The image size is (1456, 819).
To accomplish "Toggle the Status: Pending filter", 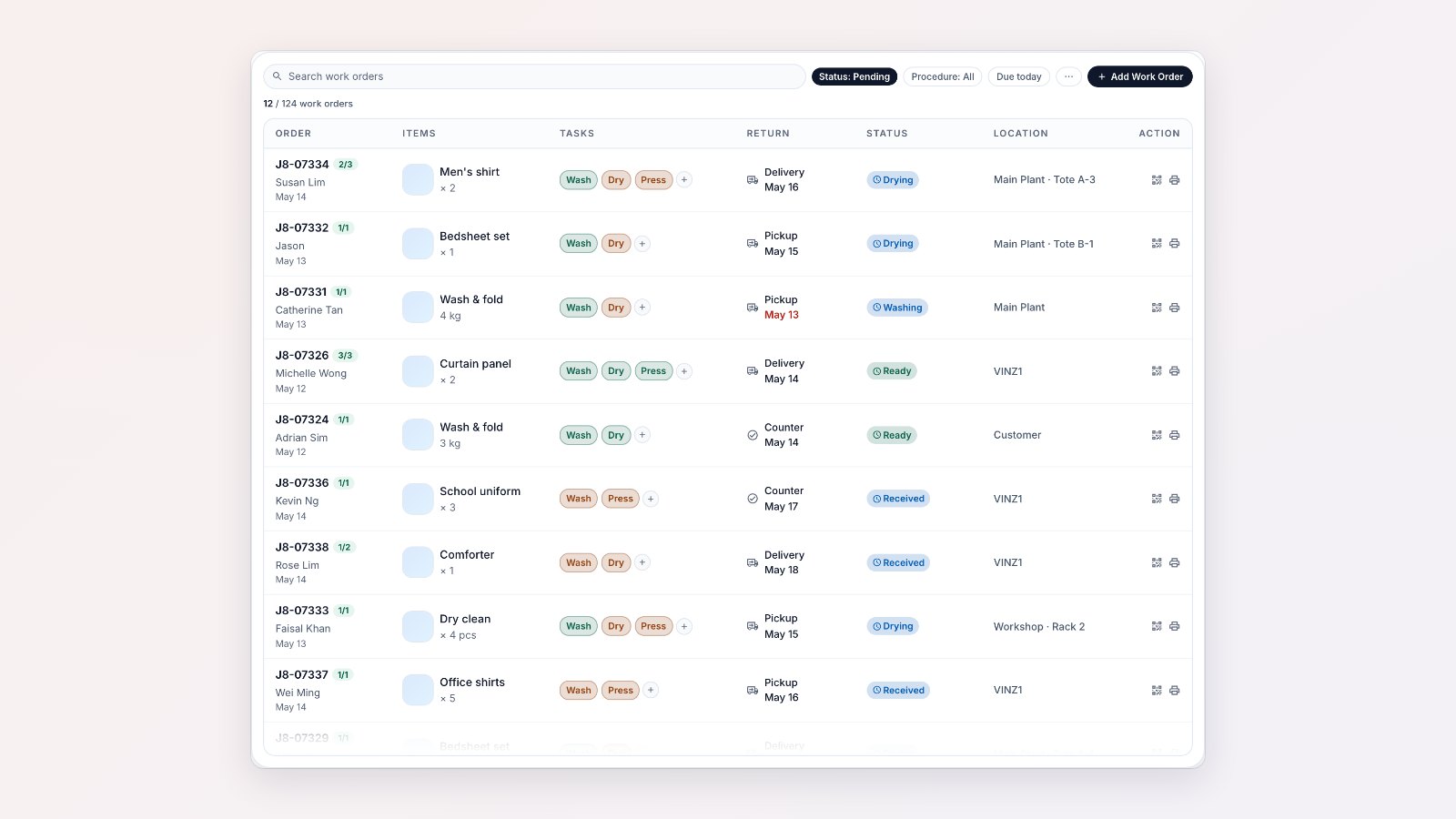I will pos(854,76).
